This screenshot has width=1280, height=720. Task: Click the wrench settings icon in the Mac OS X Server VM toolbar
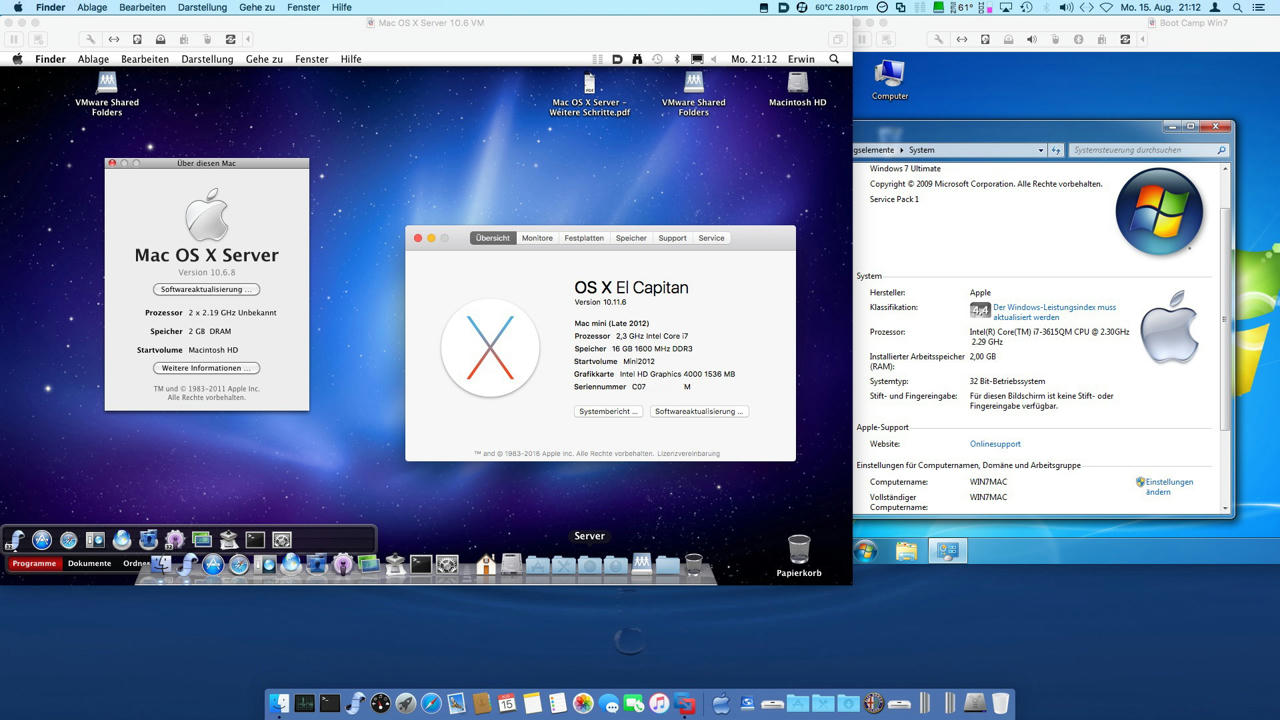pos(90,39)
